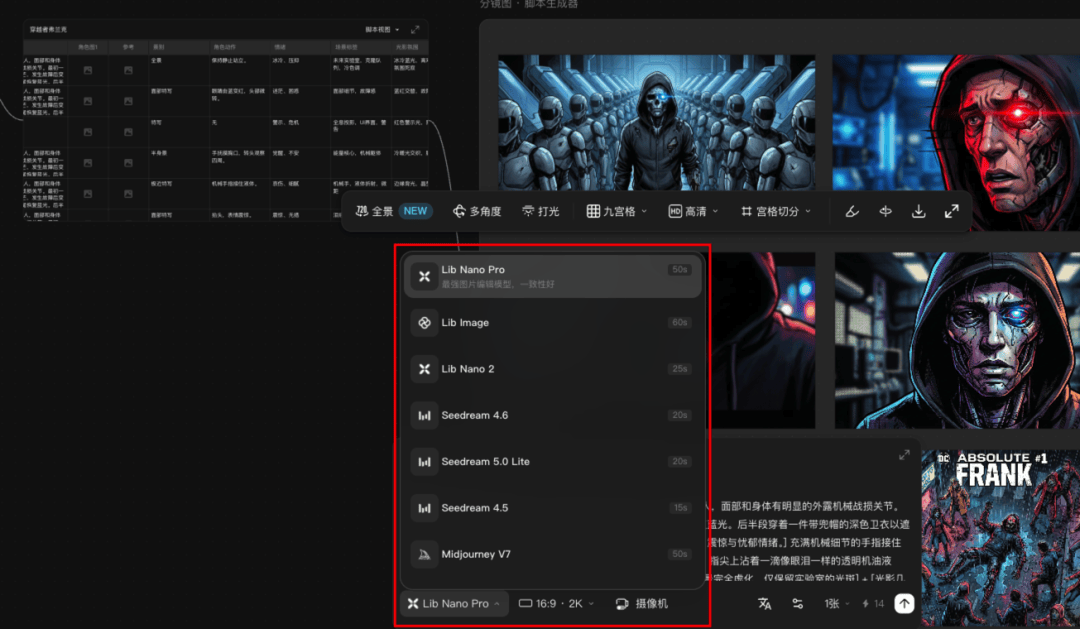
Task: Open the 脚本视图 script view dropdown
Action: pyautogui.click(x=382, y=30)
